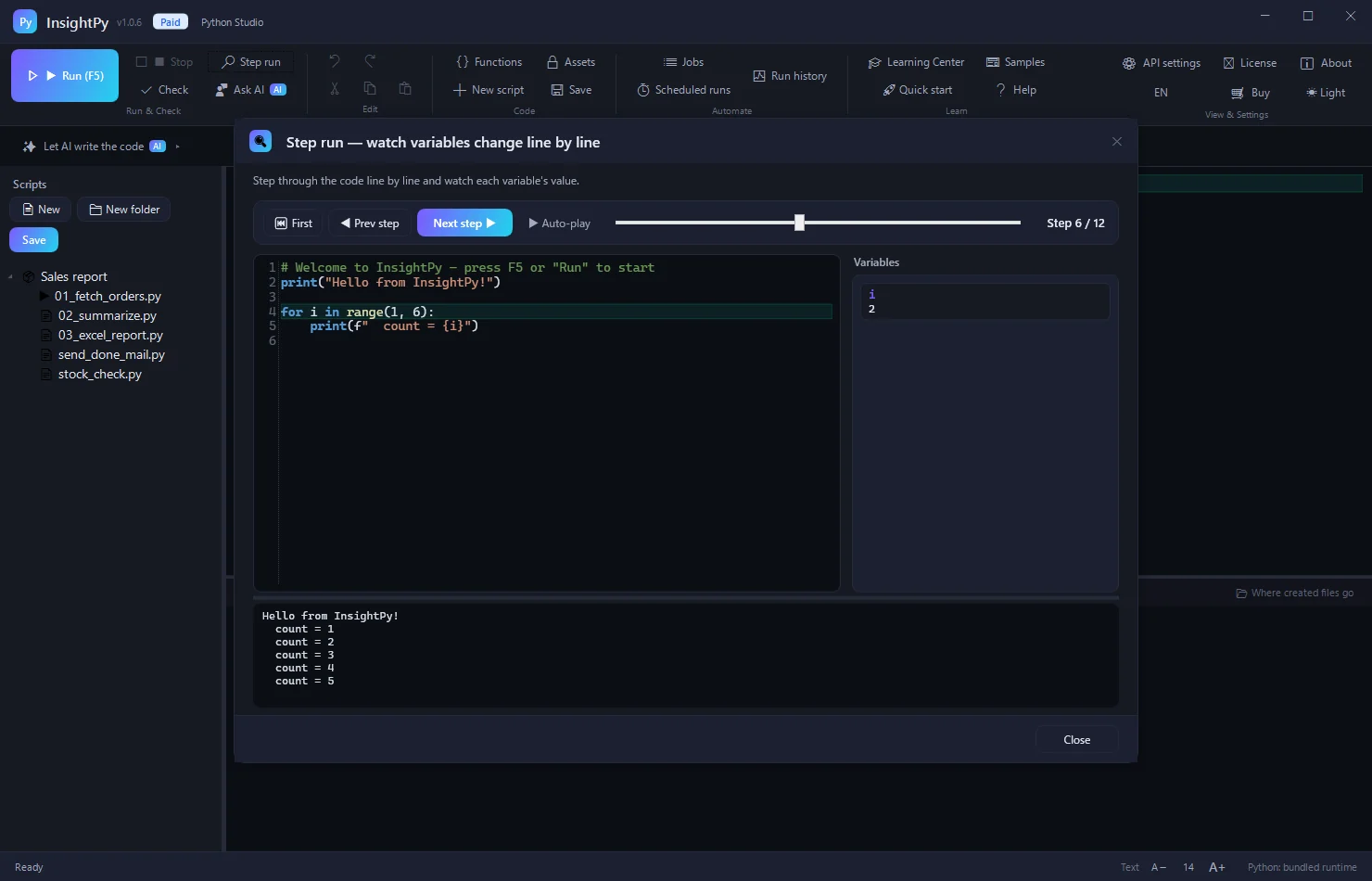Open API settings
This screenshot has height=881, width=1372.
(x=1162, y=63)
